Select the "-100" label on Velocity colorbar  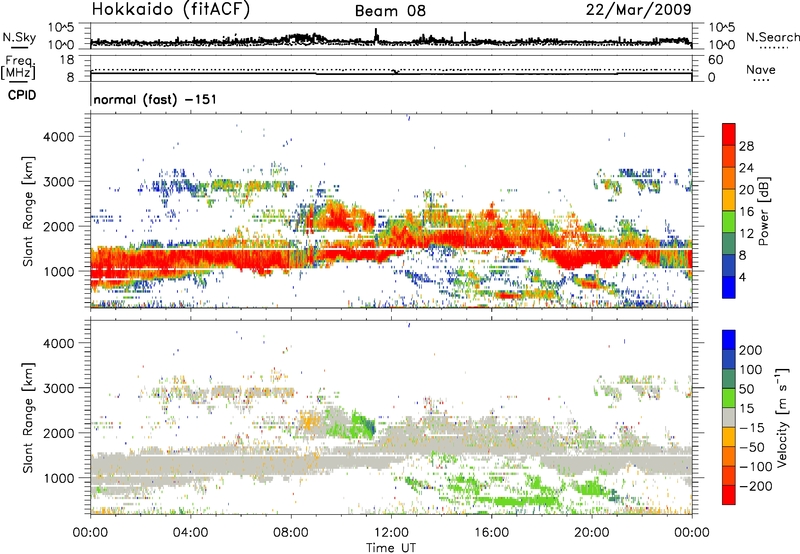(756, 466)
